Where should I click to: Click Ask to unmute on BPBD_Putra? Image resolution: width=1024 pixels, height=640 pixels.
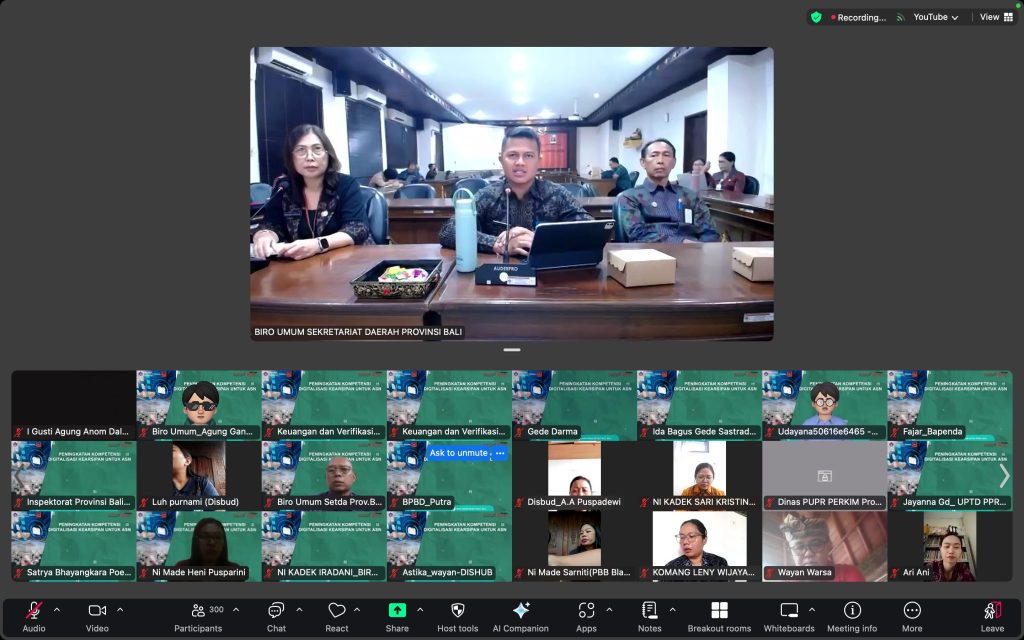pyautogui.click(x=458, y=453)
